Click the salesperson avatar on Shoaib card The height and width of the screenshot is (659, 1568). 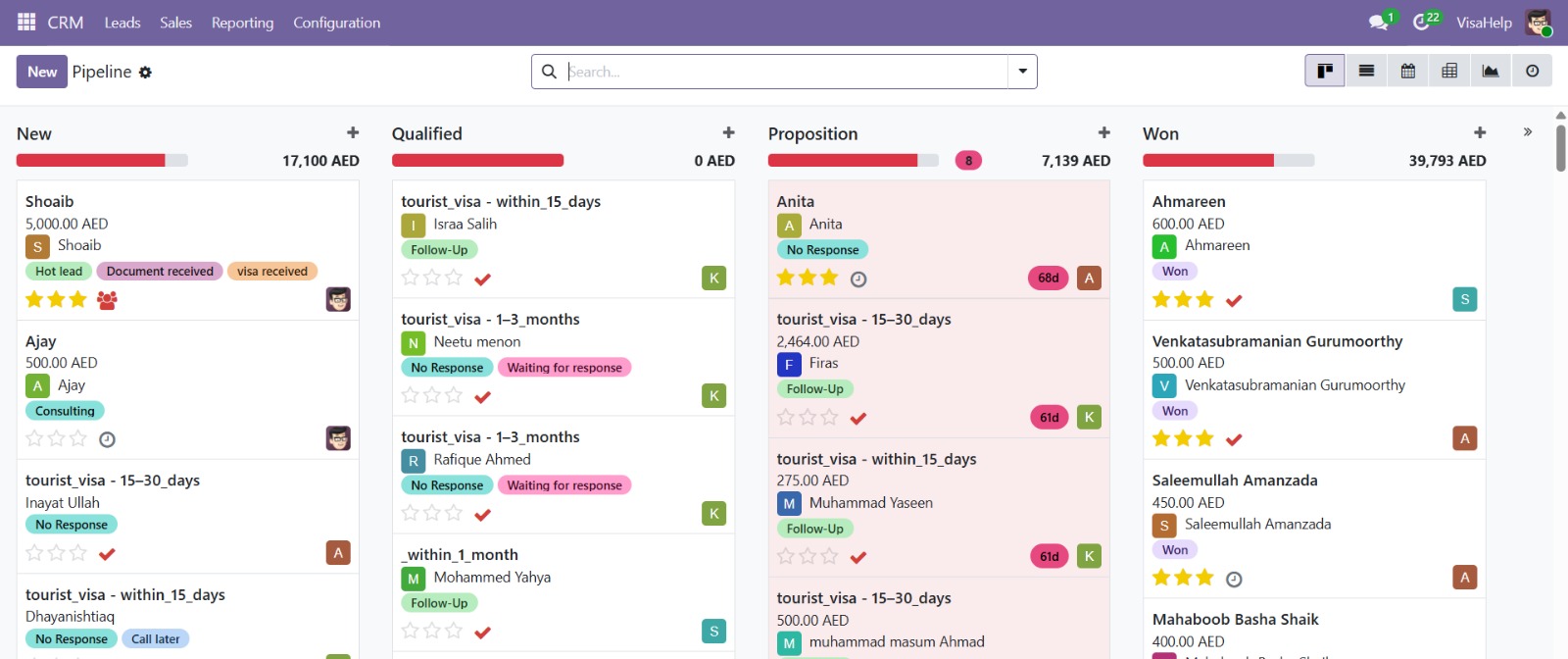click(x=338, y=299)
